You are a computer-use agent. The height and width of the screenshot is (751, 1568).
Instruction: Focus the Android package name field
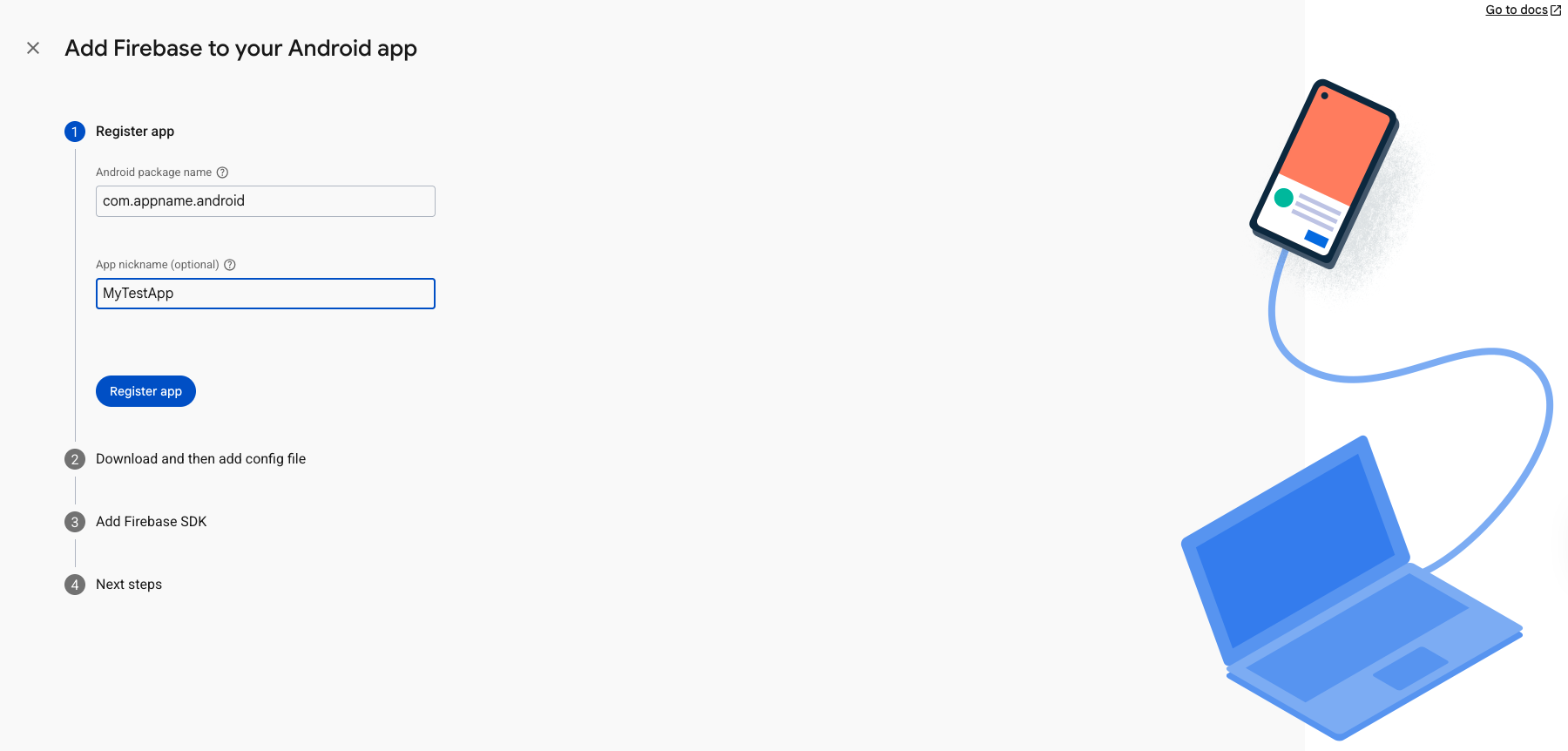pos(265,201)
